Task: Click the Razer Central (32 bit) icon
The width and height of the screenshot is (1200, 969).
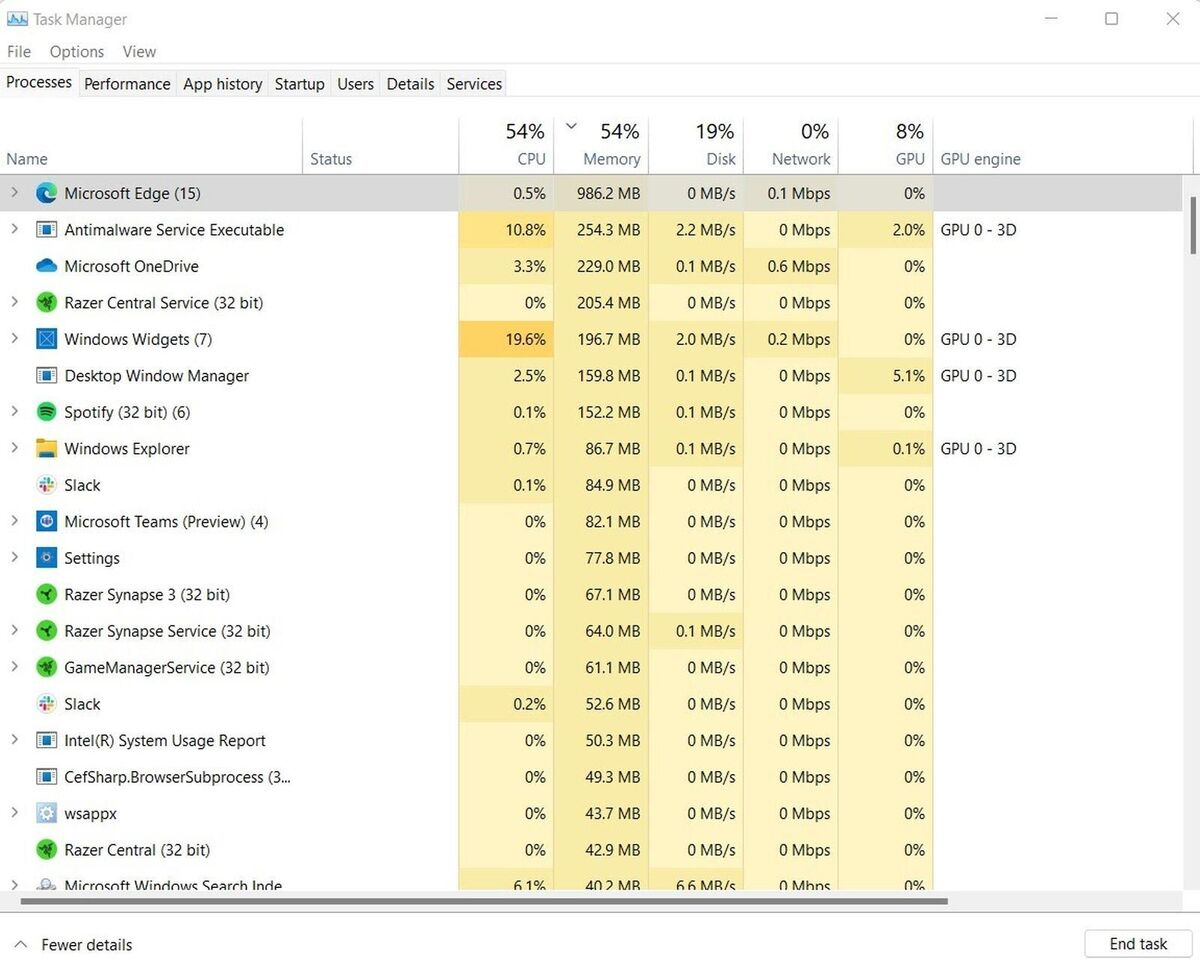Action: 46,850
